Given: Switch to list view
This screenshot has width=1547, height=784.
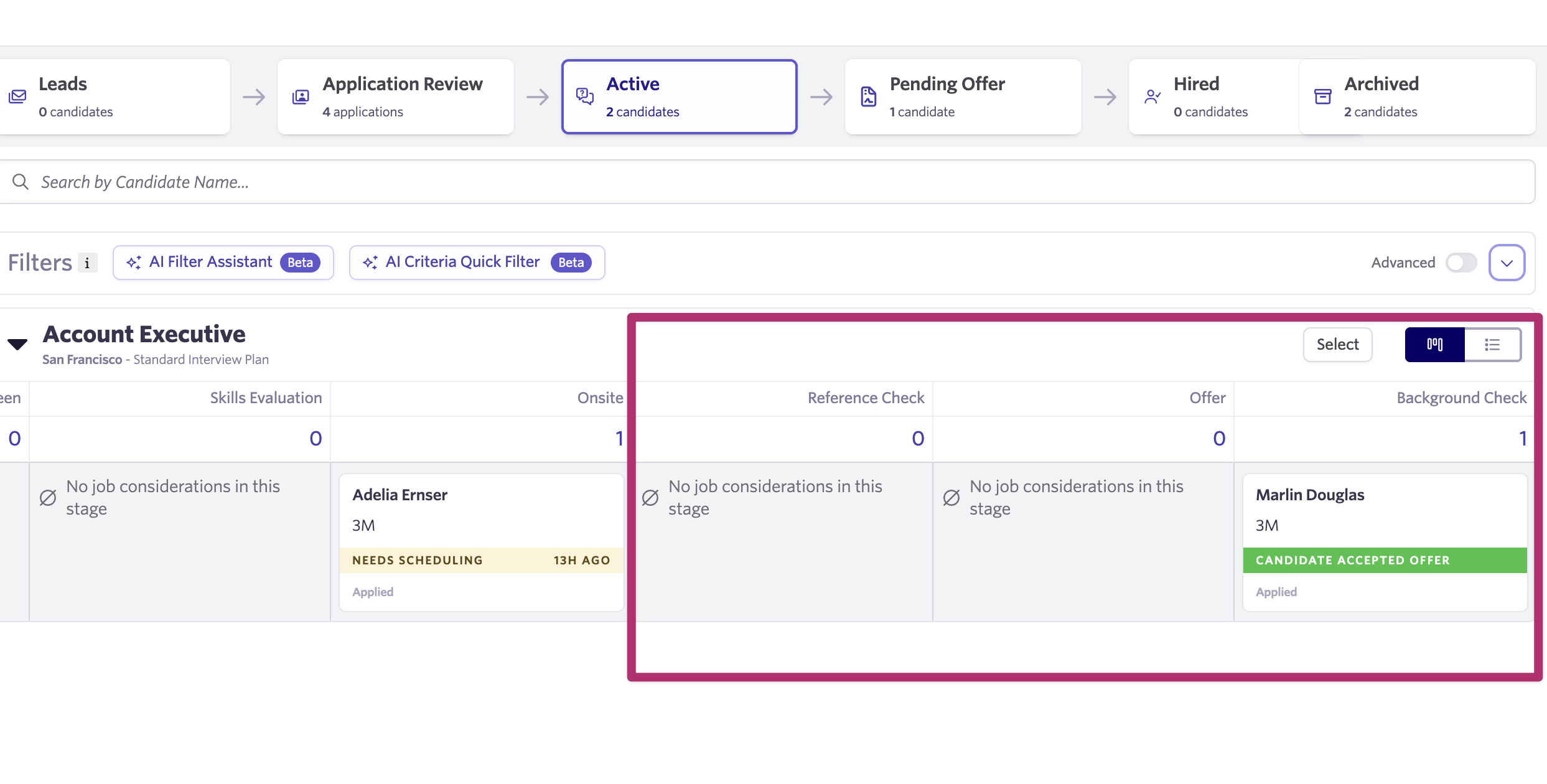Looking at the screenshot, I should pyautogui.click(x=1492, y=344).
